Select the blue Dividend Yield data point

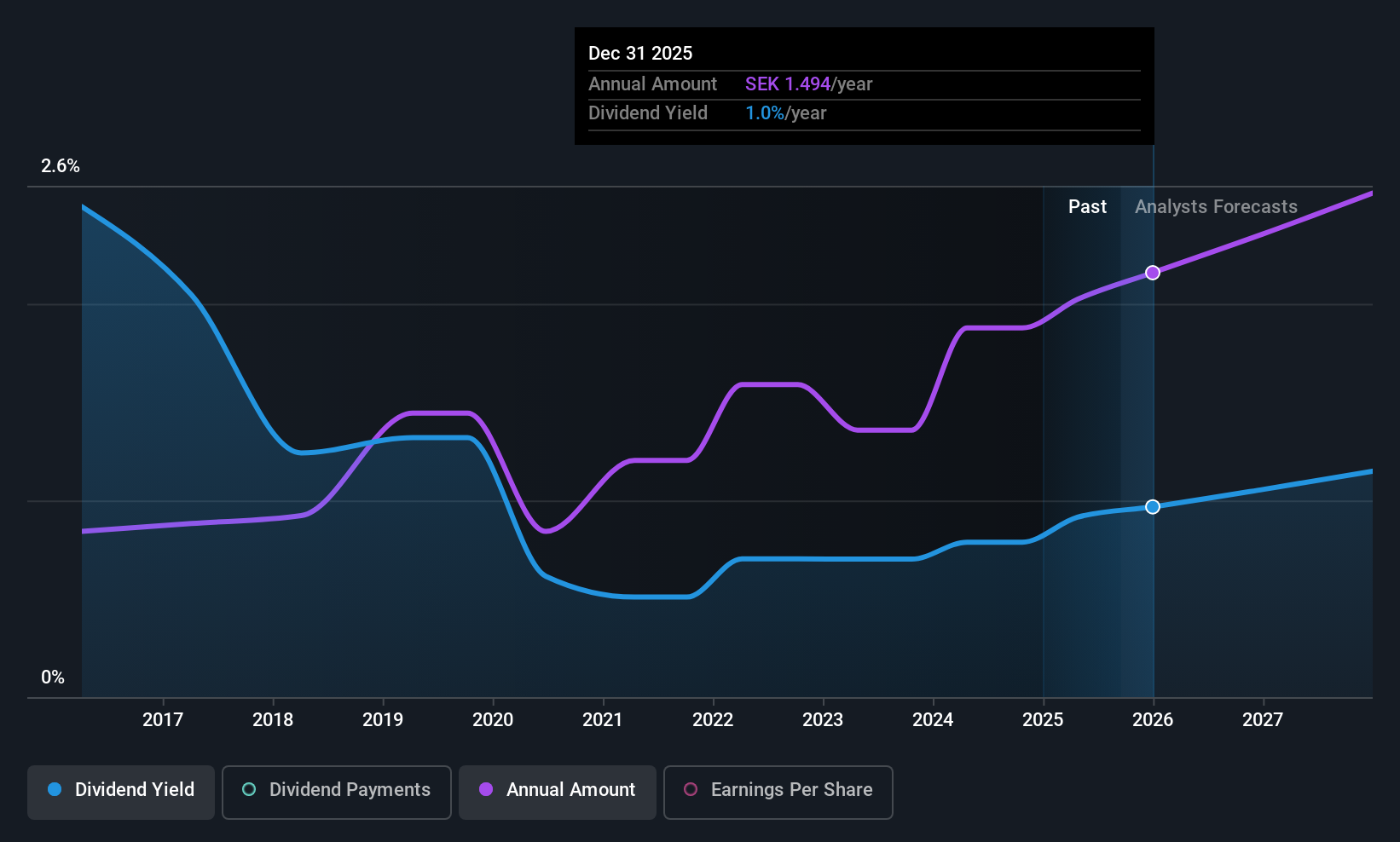(1153, 507)
